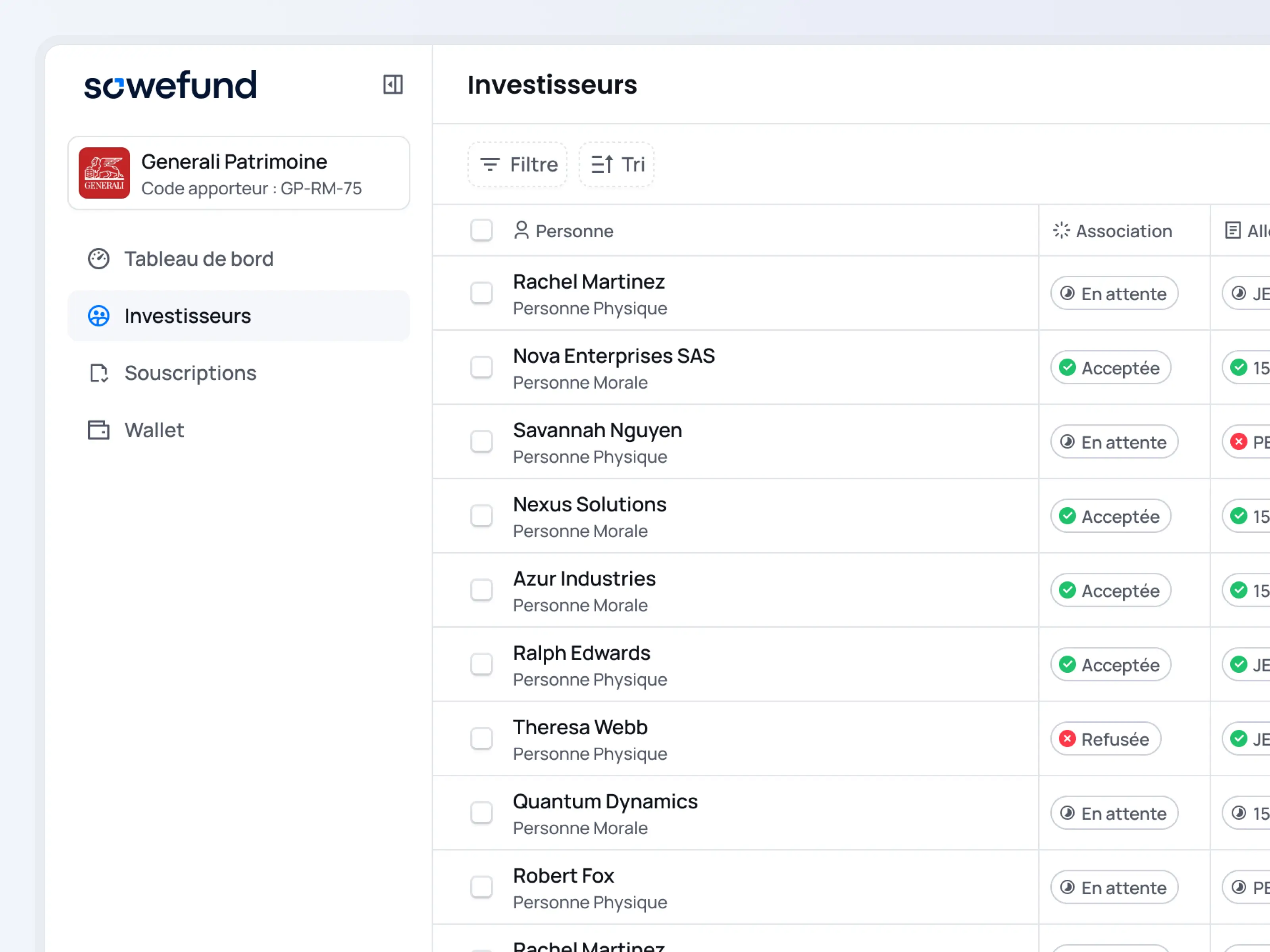Click the spinner icon in Association header

tap(1062, 230)
